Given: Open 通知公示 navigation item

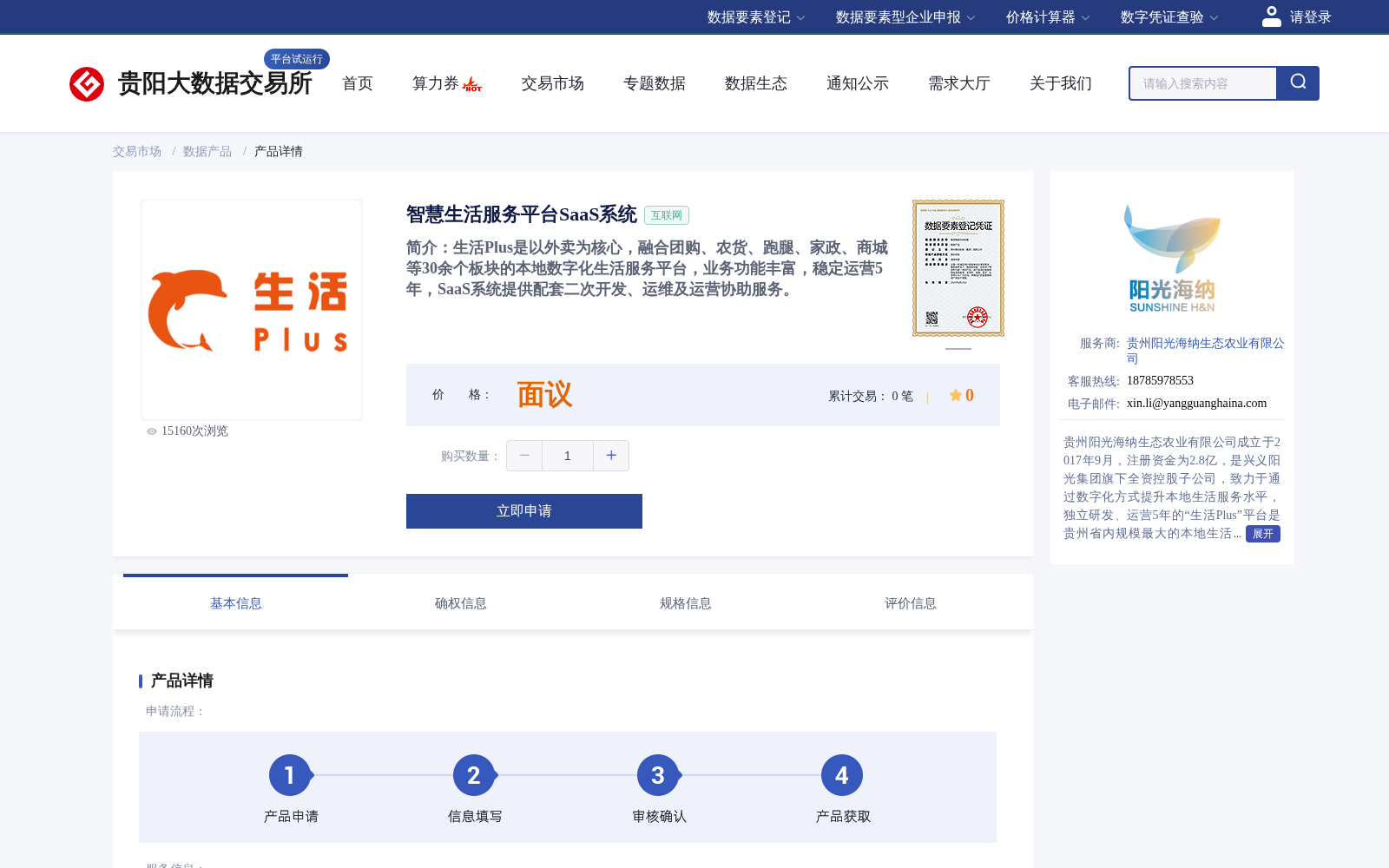Looking at the screenshot, I should coord(858,83).
